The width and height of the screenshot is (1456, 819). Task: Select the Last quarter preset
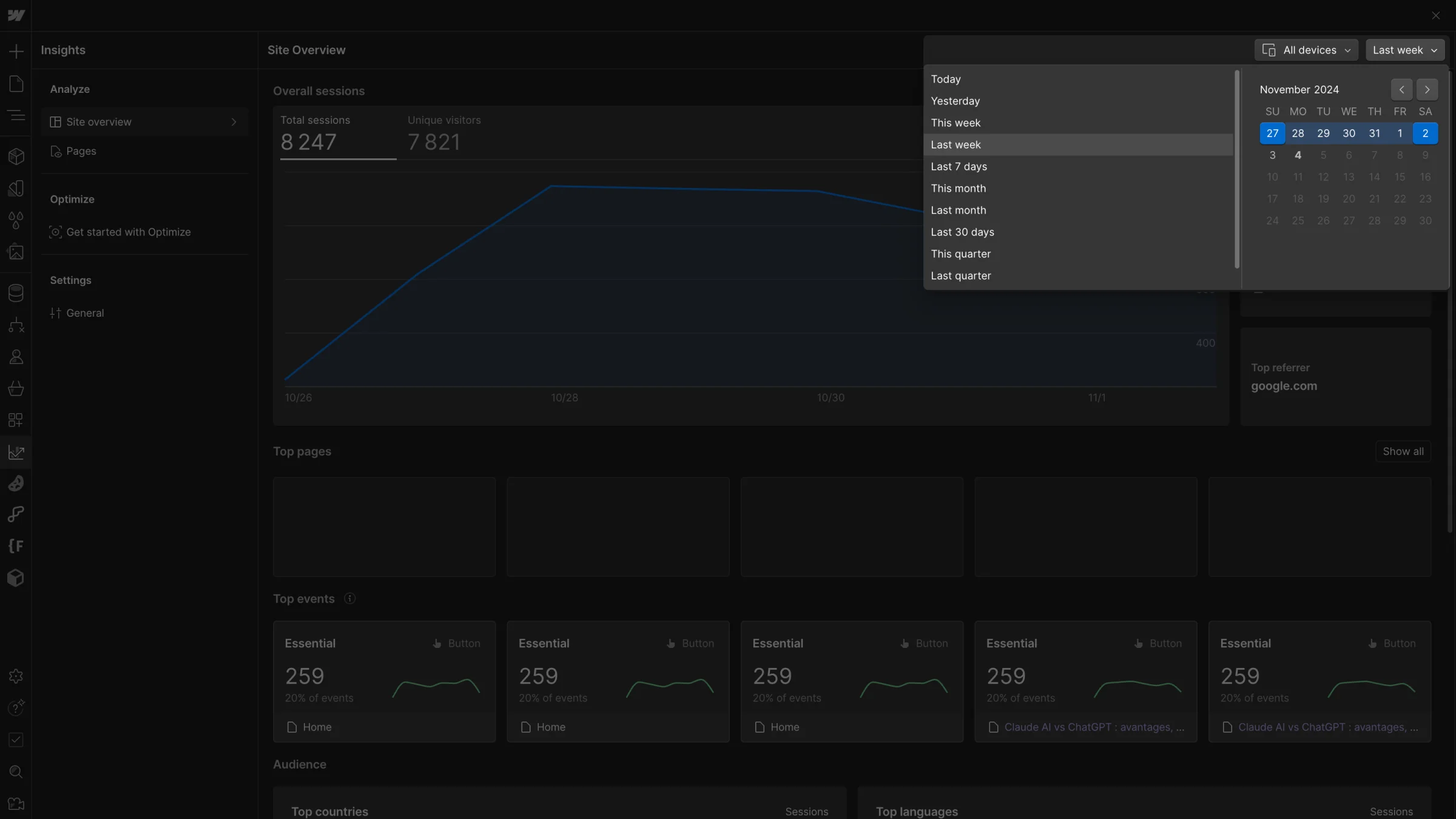coord(1079,276)
